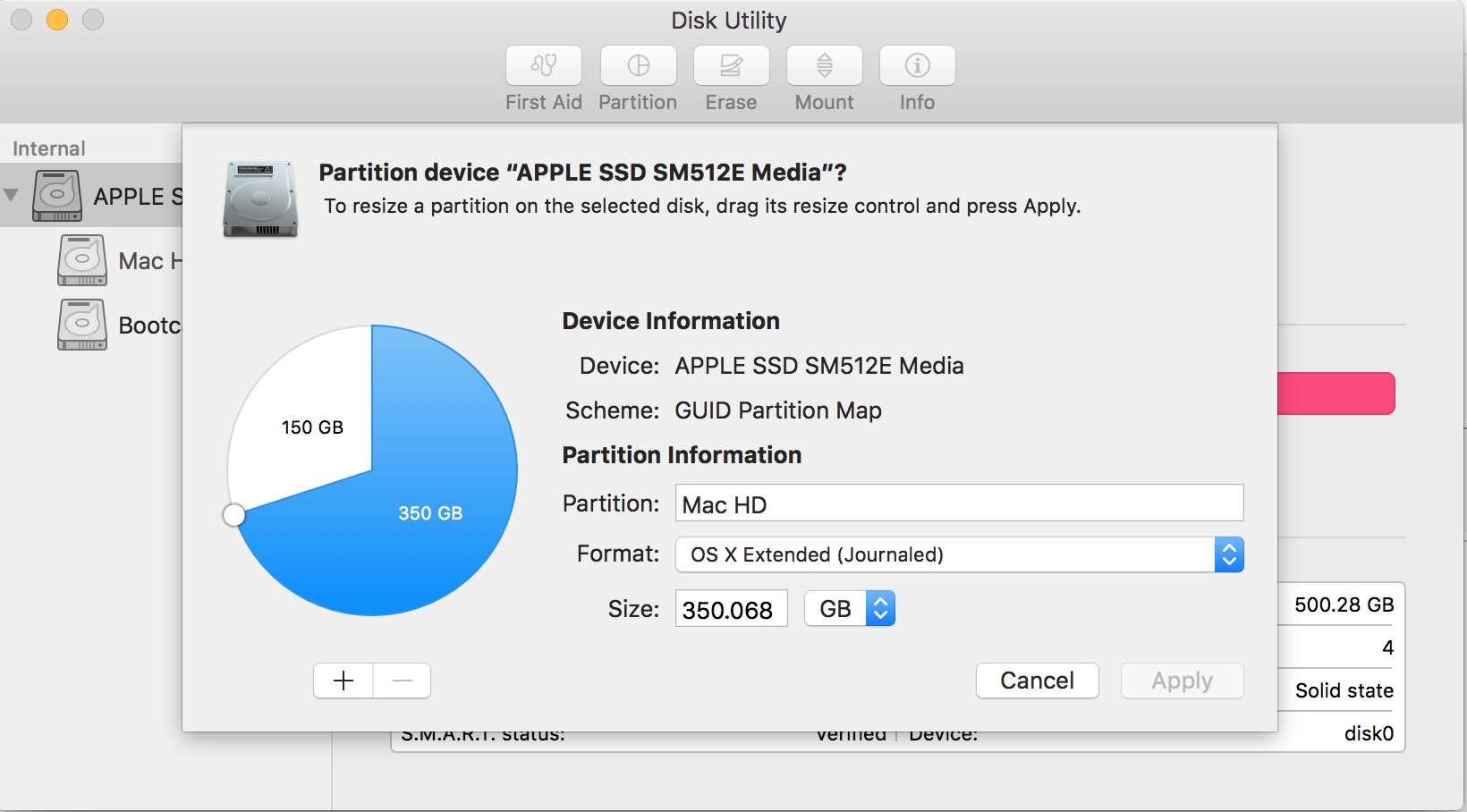This screenshot has height=812, width=1467.
Task: Collapse the APPLE SSD disclosure triangle
Action: [x=12, y=195]
